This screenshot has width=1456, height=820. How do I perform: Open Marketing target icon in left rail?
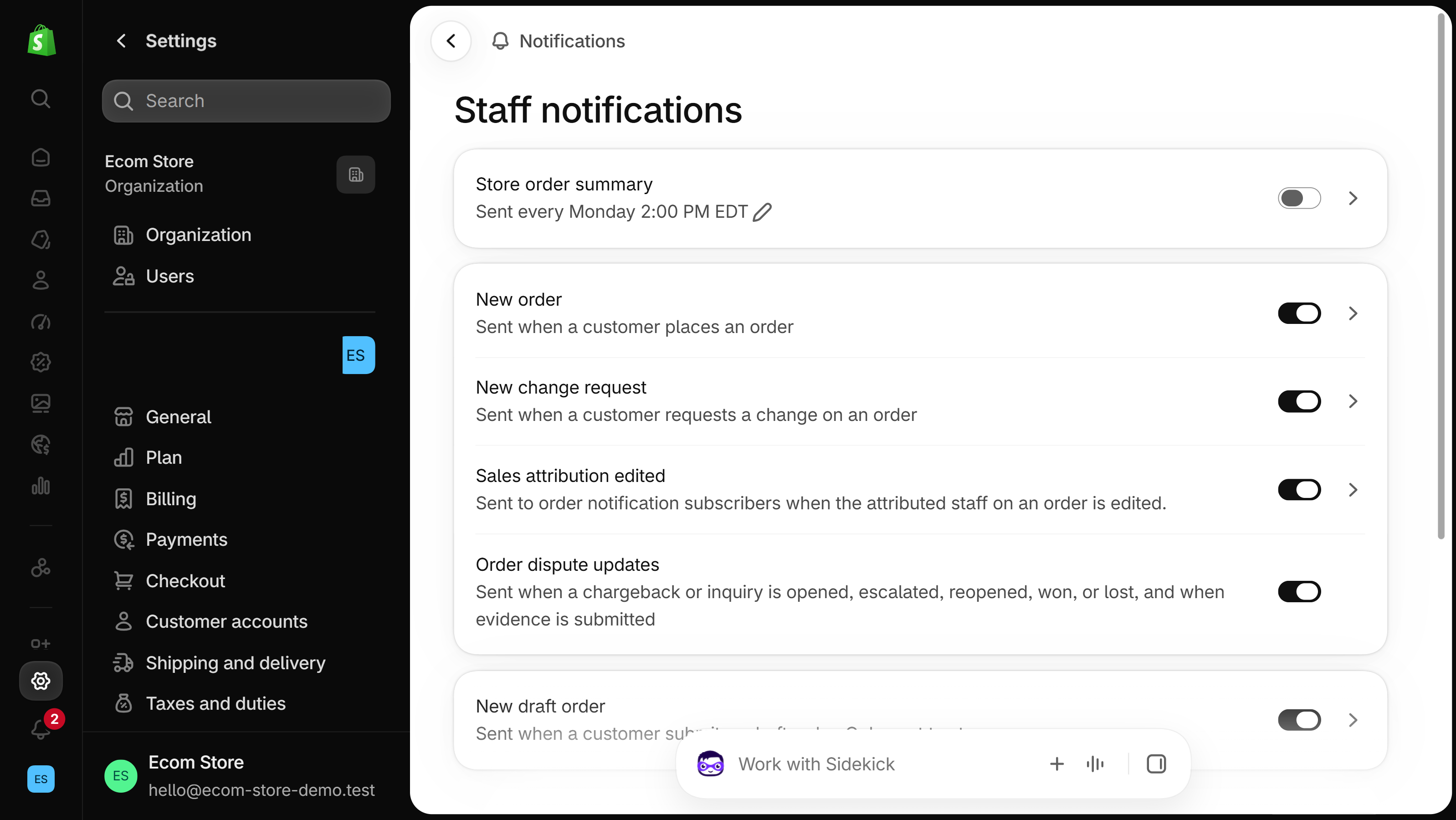[x=41, y=322]
